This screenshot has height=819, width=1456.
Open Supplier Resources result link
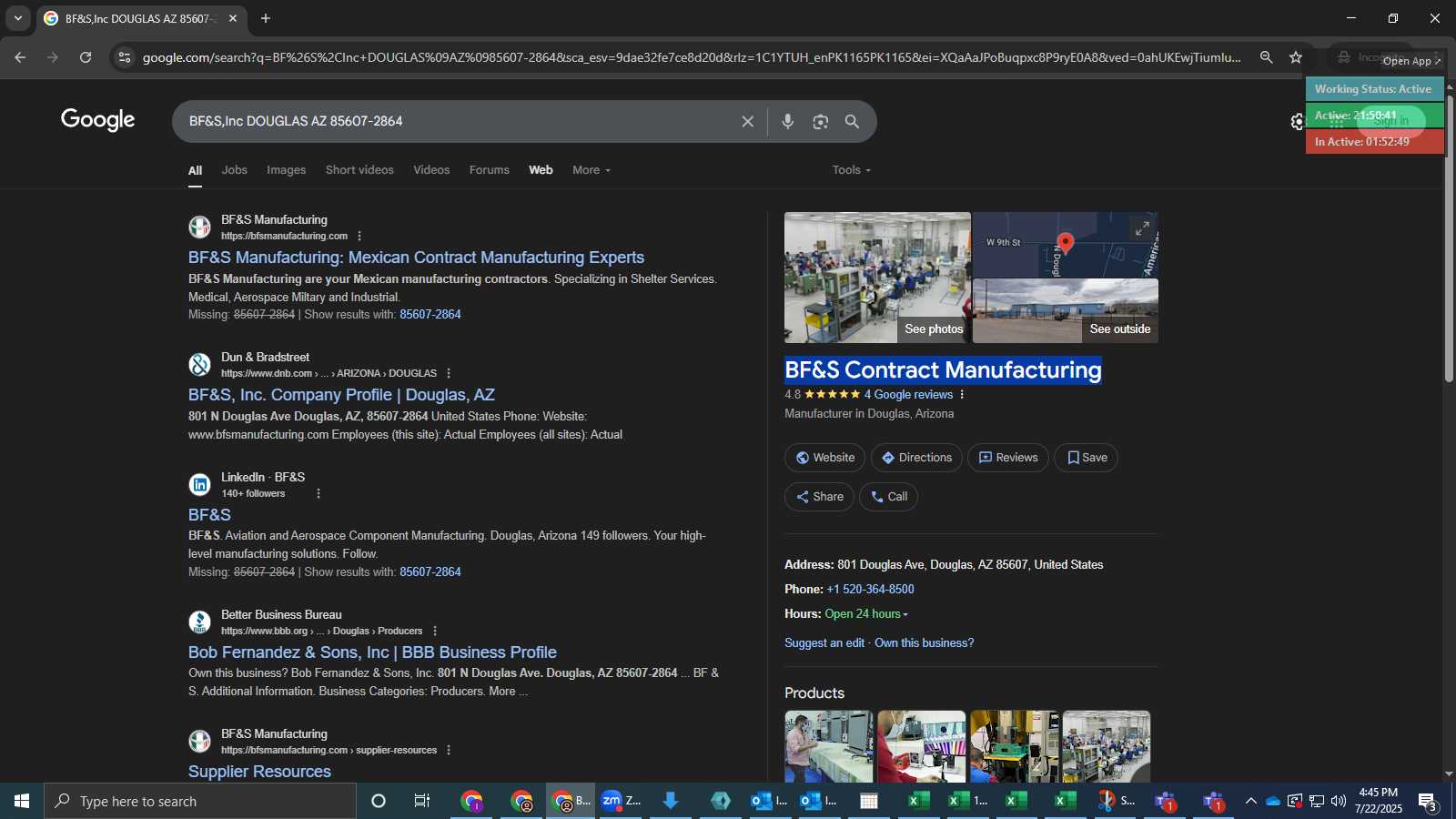(x=259, y=772)
